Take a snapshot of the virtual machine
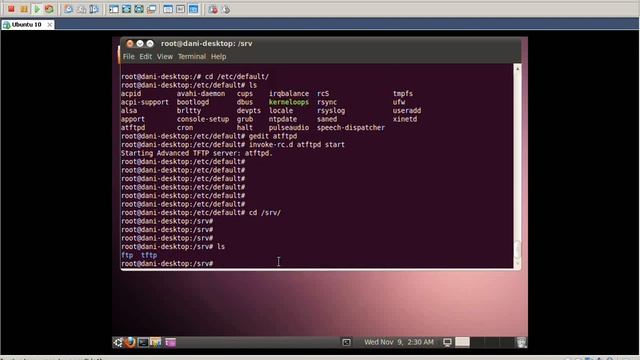 [x=69, y=9]
